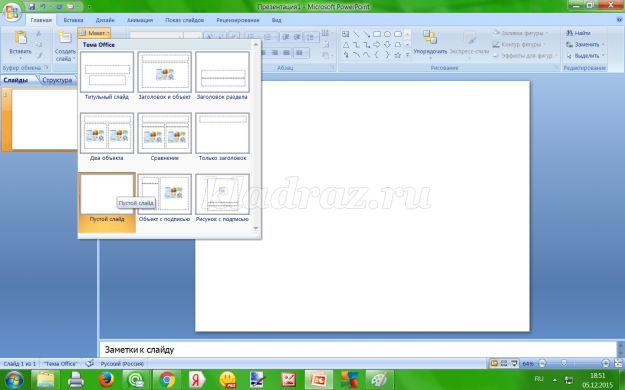Viewport: 625px width, 390px height.
Task: Expand the Заменить replace dropdown arrow
Action: [x=603, y=44]
